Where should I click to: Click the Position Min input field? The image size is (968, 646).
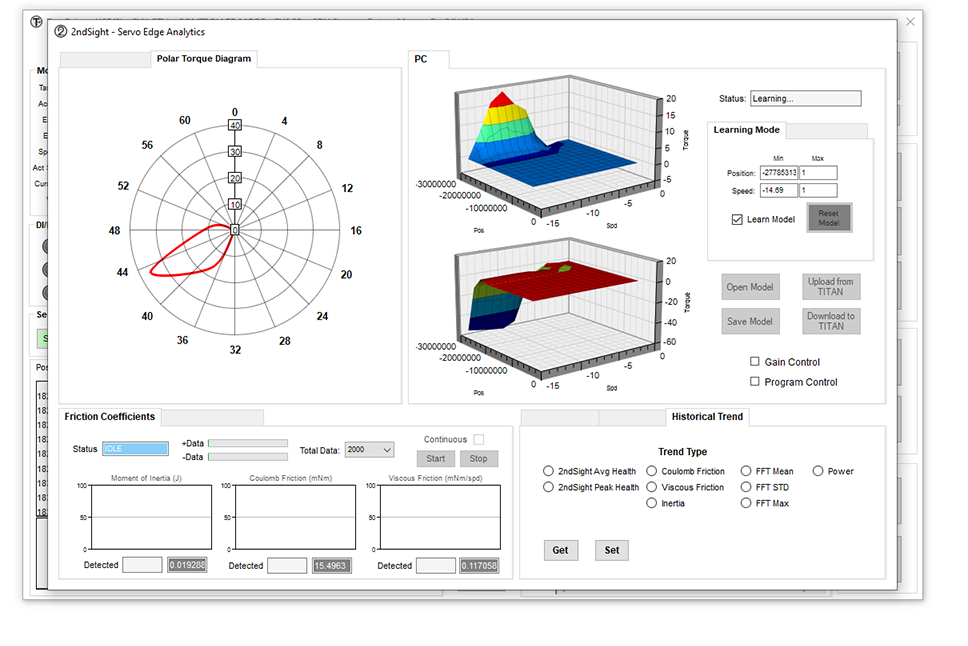778,173
